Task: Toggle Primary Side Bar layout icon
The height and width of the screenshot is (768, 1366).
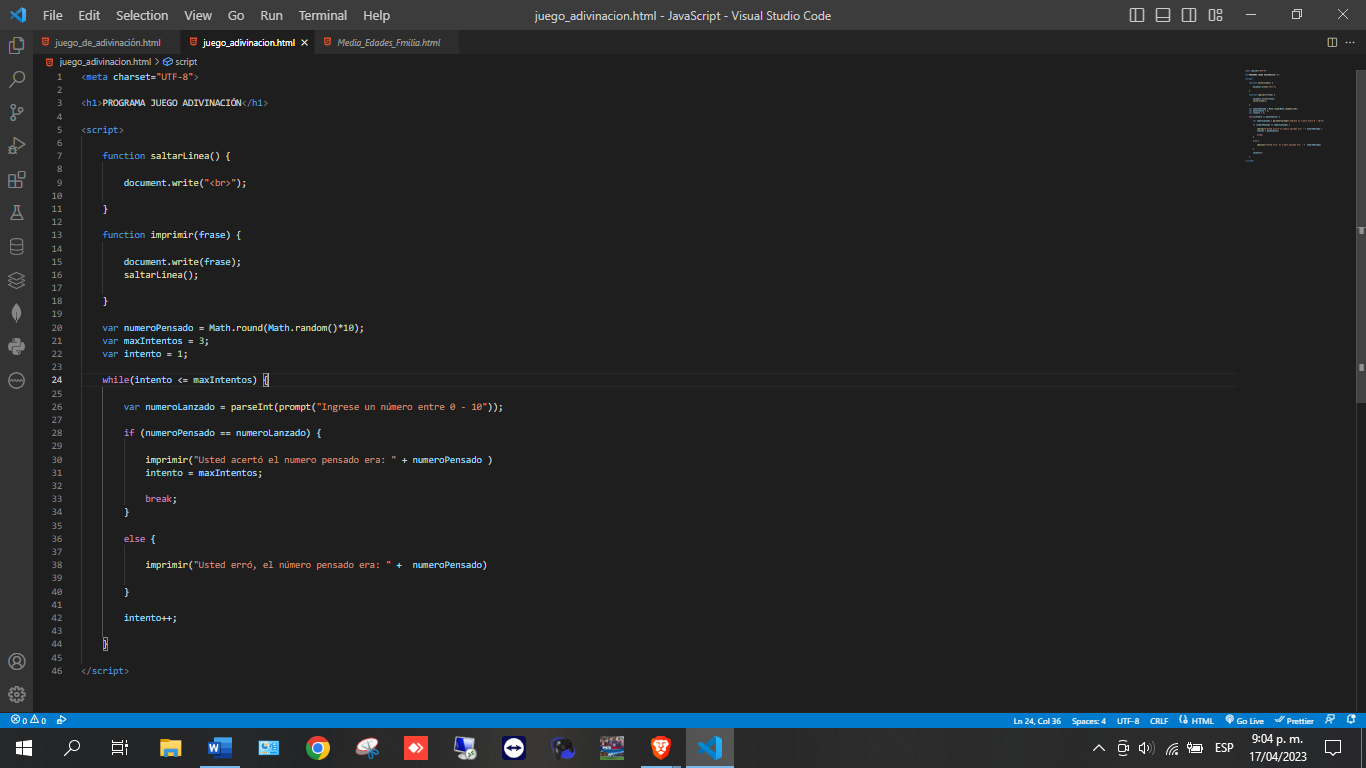Action: (x=1137, y=15)
